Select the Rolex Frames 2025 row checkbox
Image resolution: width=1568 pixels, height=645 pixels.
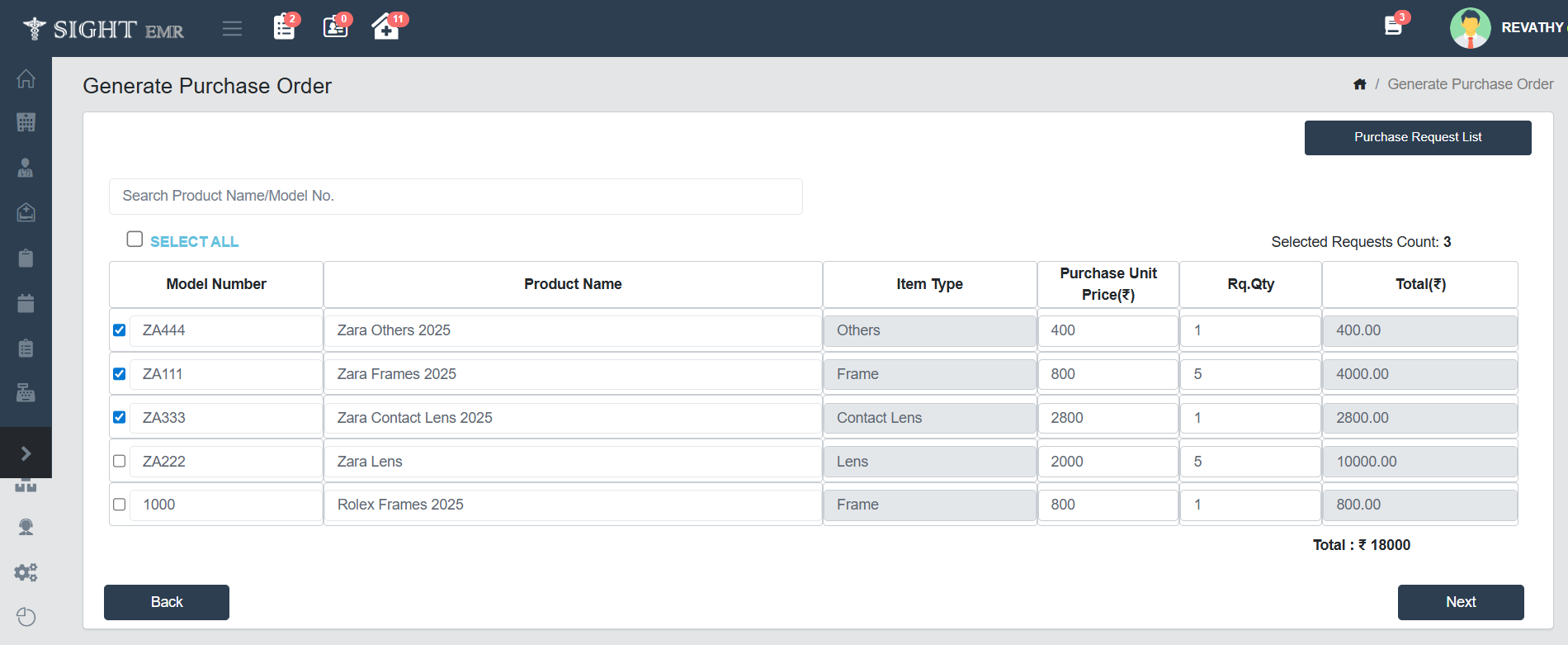[120, 505]
